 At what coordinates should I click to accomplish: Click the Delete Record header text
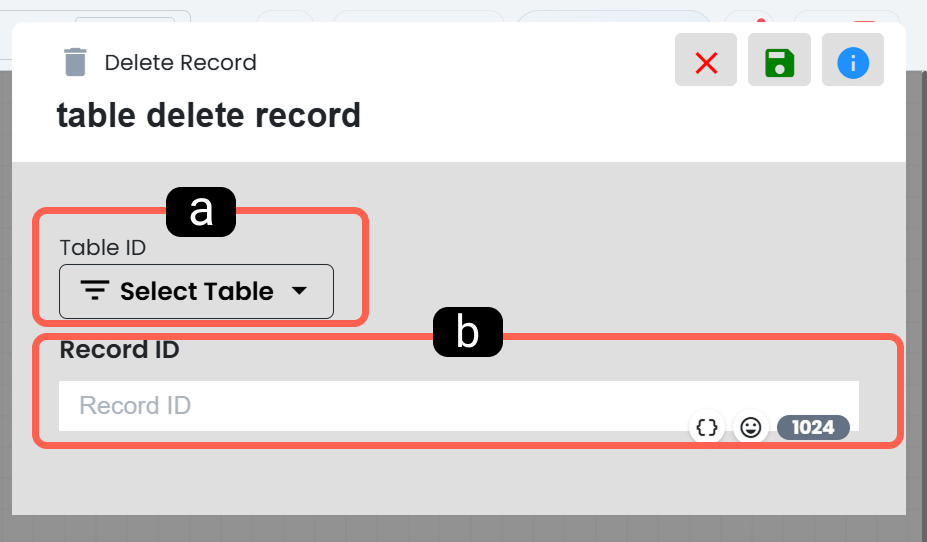[x=180, y=62]
